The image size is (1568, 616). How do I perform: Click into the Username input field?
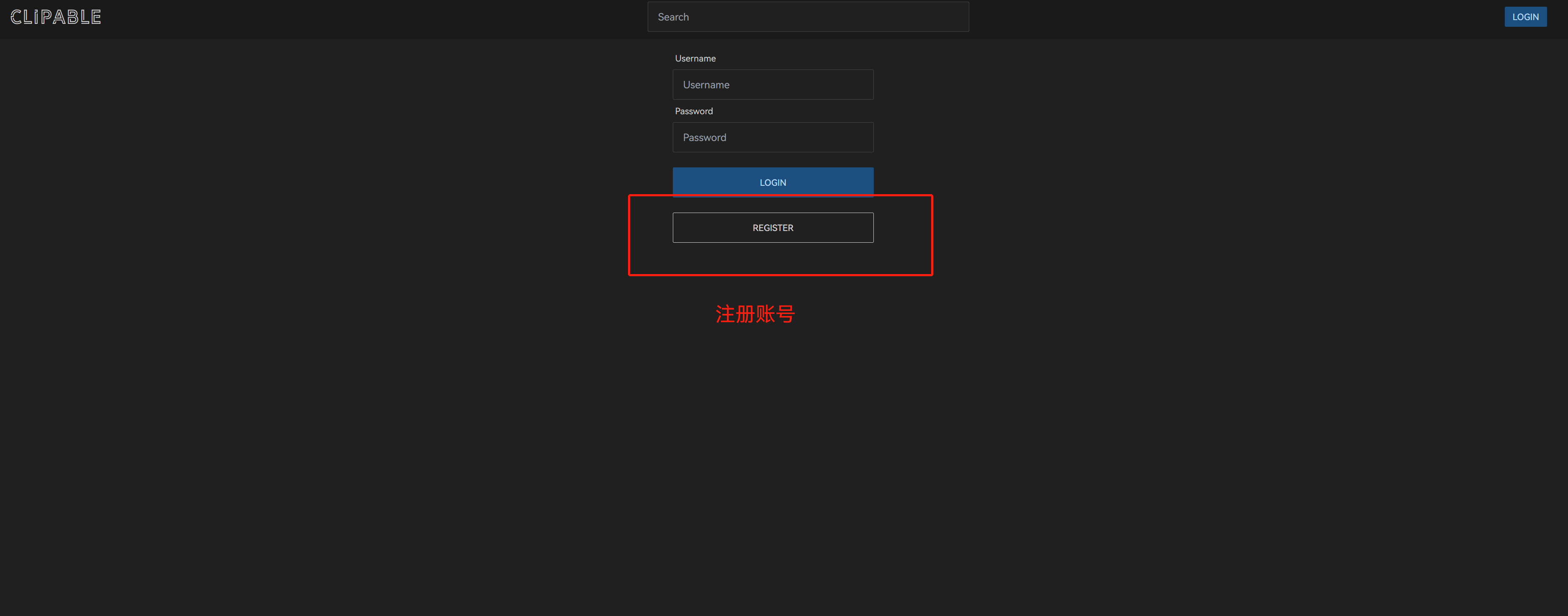click(772, 85)
